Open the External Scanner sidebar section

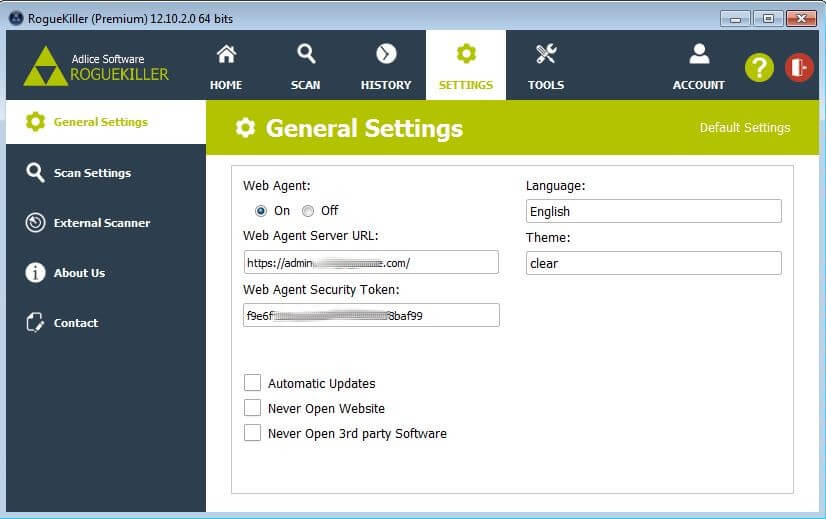(101, 223)
